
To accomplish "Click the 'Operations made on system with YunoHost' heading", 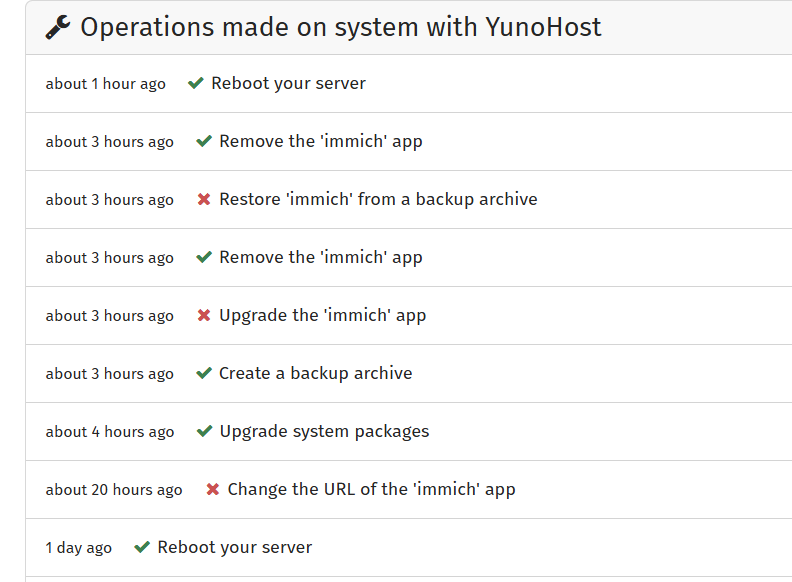I will coord(340,28).
